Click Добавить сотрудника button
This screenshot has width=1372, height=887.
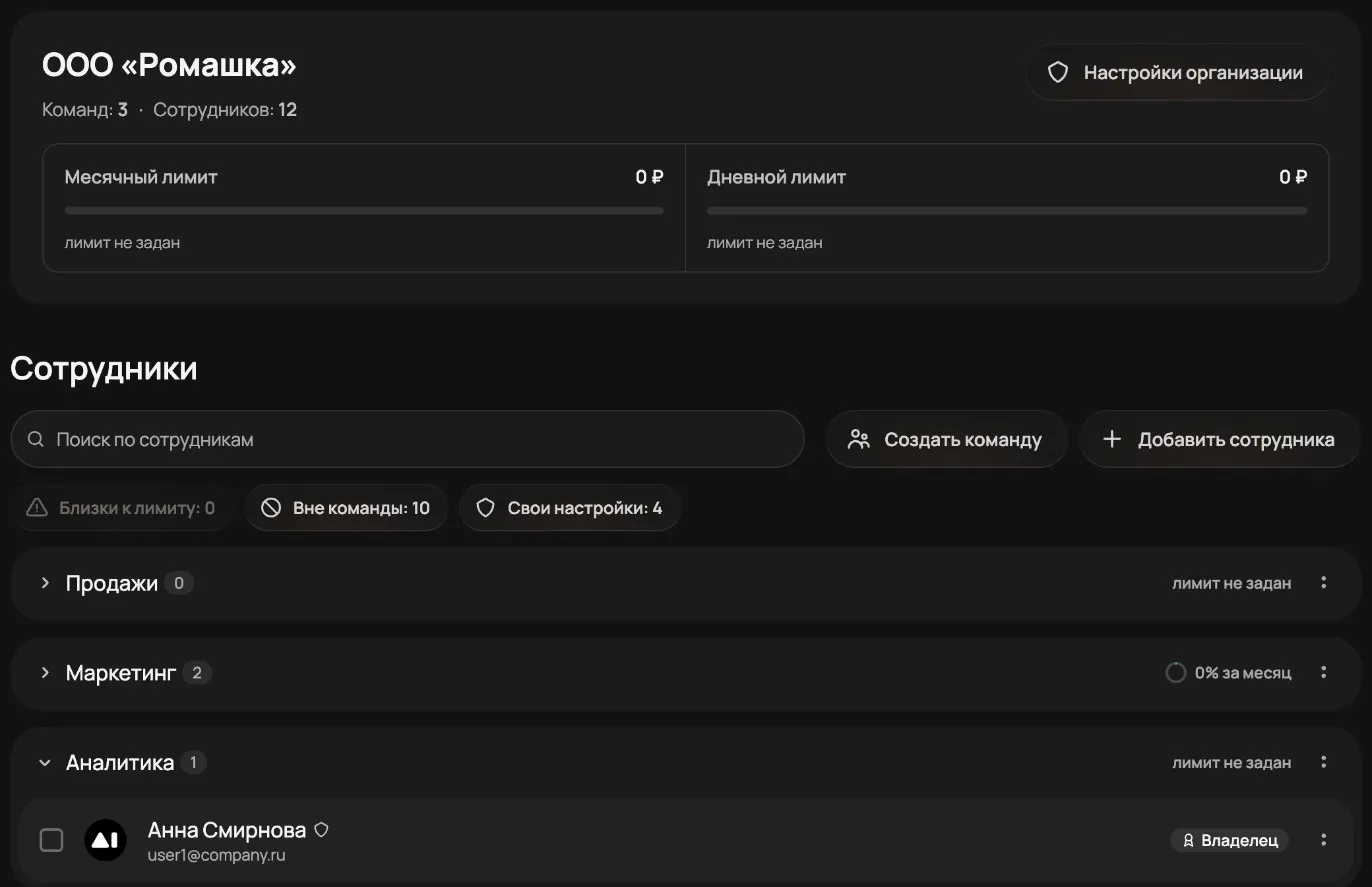tap(1219, 439)
